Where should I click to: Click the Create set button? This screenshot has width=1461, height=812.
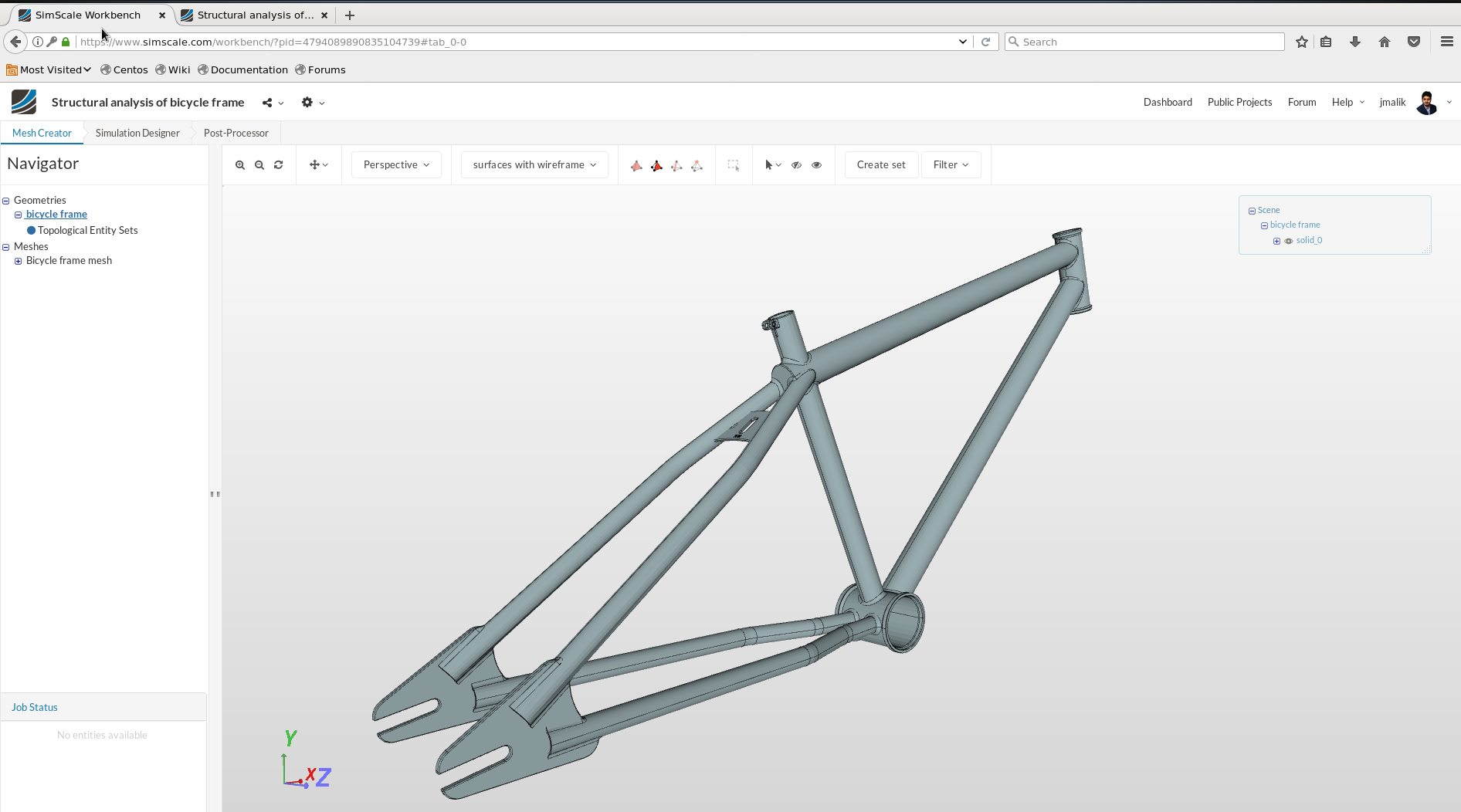coord(881,164)
